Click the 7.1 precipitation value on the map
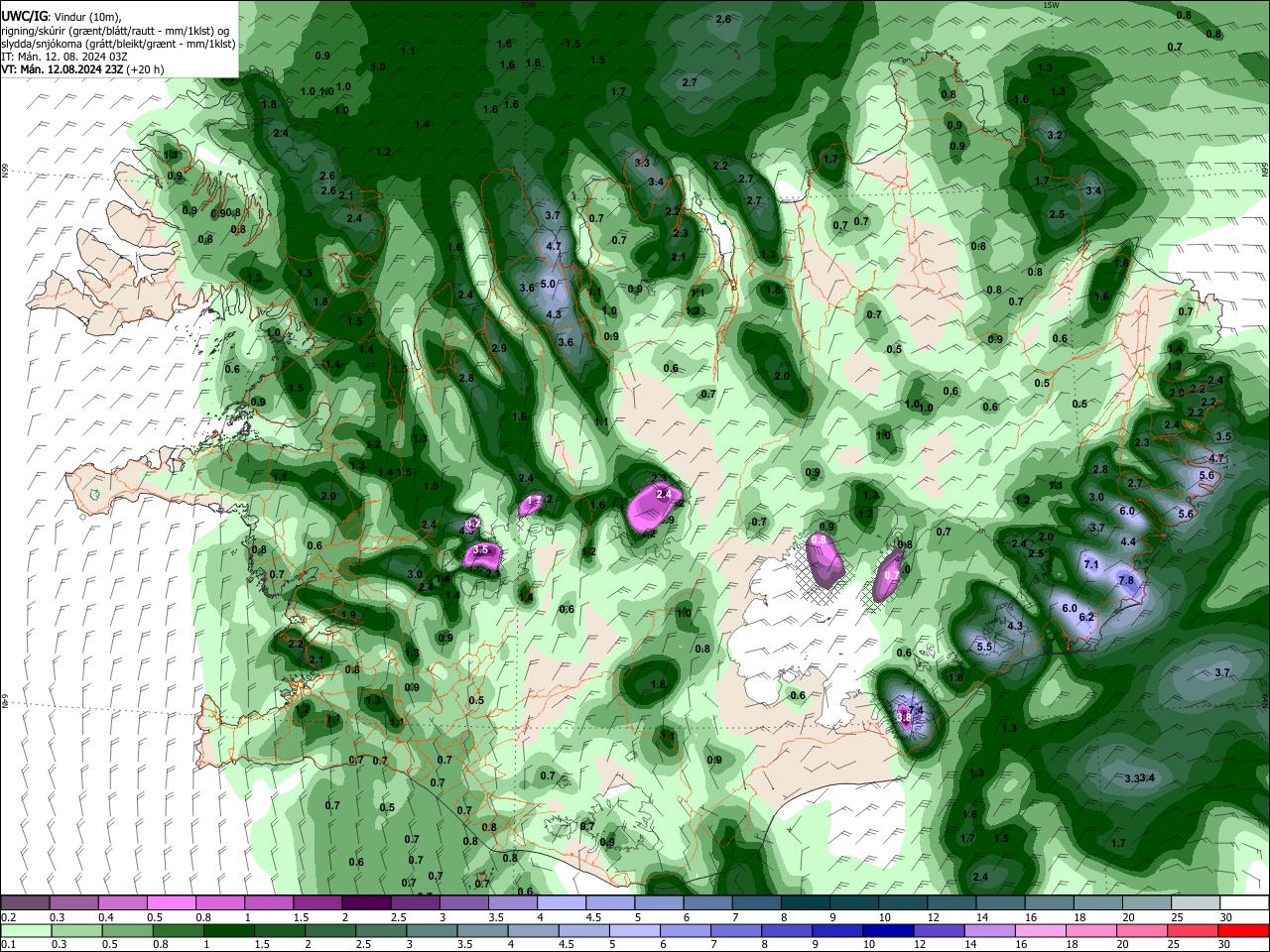Image resolution: width=1270 pixels, height=952 pixels. [1091, 564]
